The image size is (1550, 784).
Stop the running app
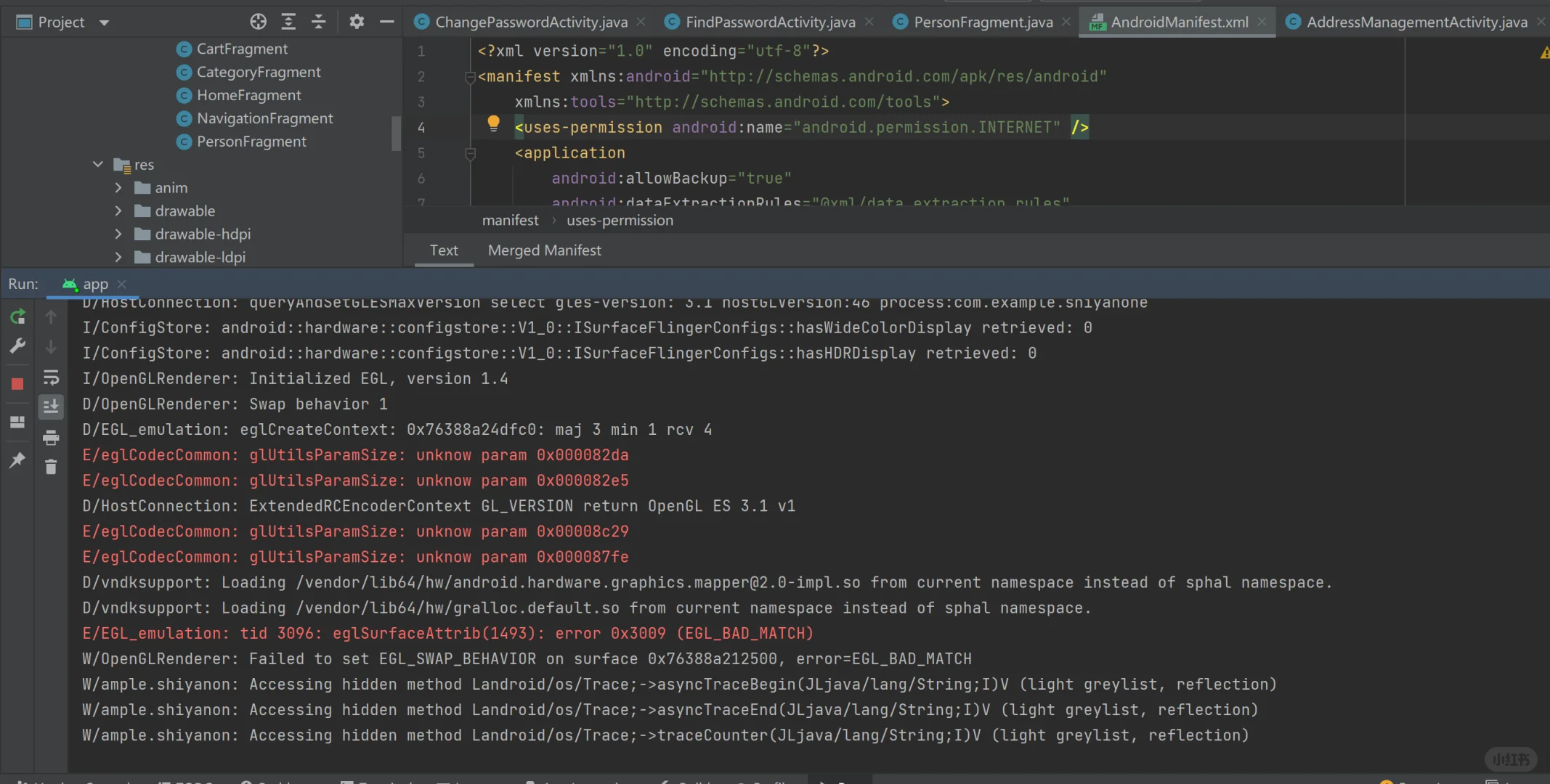(x=17, y=384)
